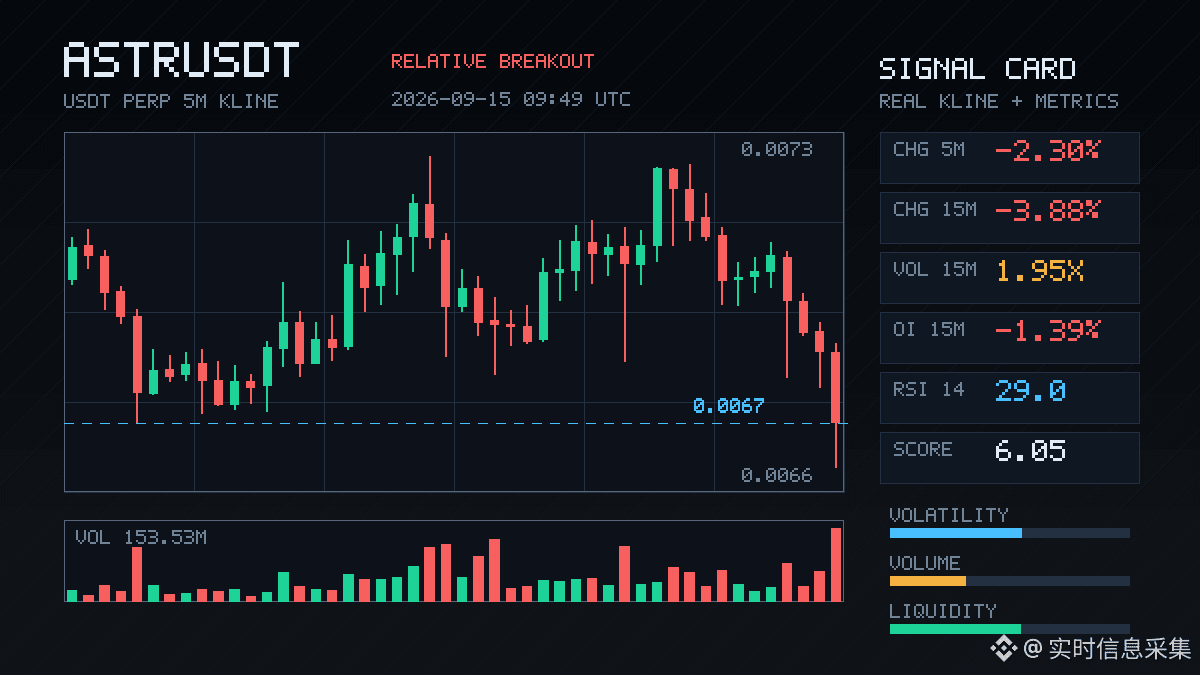Select the CHG 15M metric card
Viewport: 1200px width, 675px height.
point(1009,218)
